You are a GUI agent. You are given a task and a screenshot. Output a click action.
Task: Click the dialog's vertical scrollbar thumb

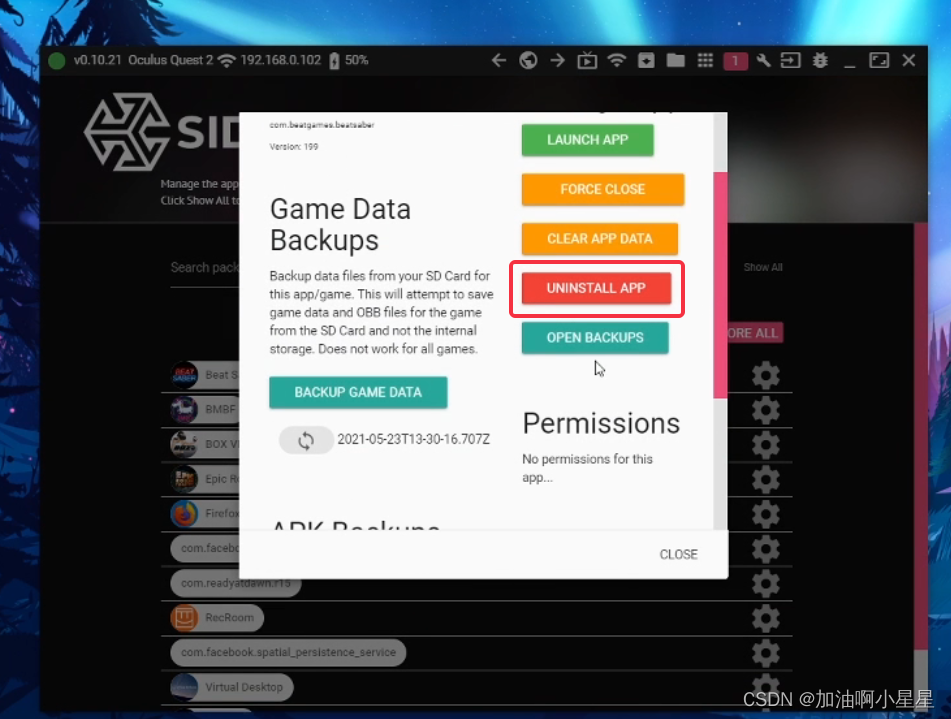(x=720, y=285)
